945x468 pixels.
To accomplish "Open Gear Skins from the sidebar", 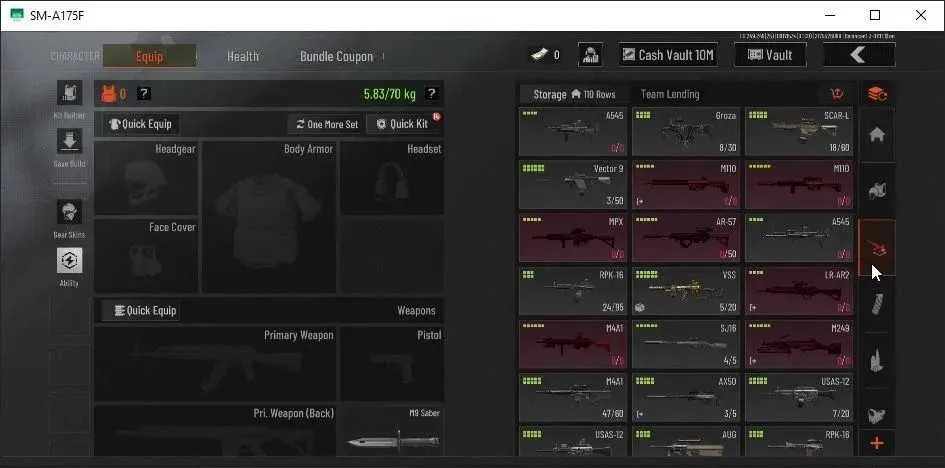I will coord(69,213).
